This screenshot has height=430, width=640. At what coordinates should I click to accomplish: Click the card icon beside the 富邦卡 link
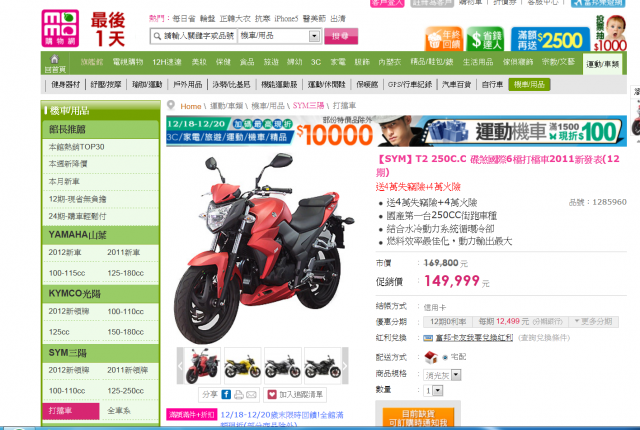point(428,338)
